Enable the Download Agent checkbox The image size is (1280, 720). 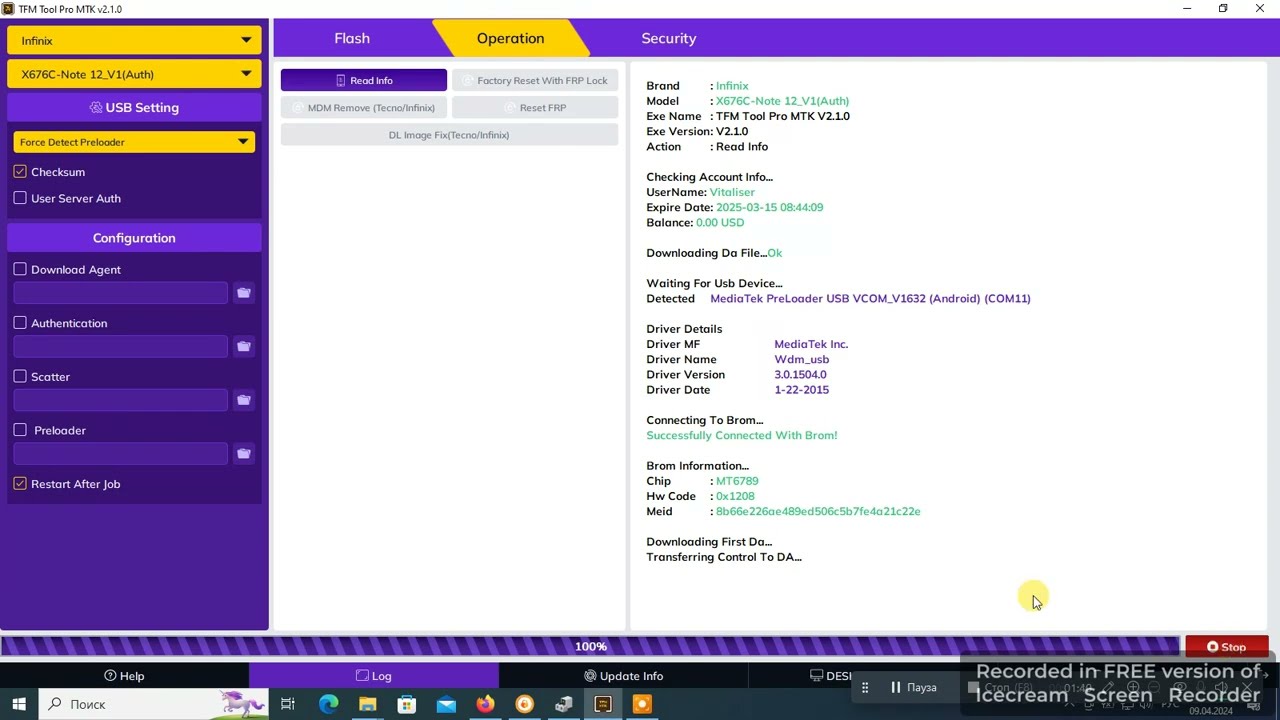[20, 269]
